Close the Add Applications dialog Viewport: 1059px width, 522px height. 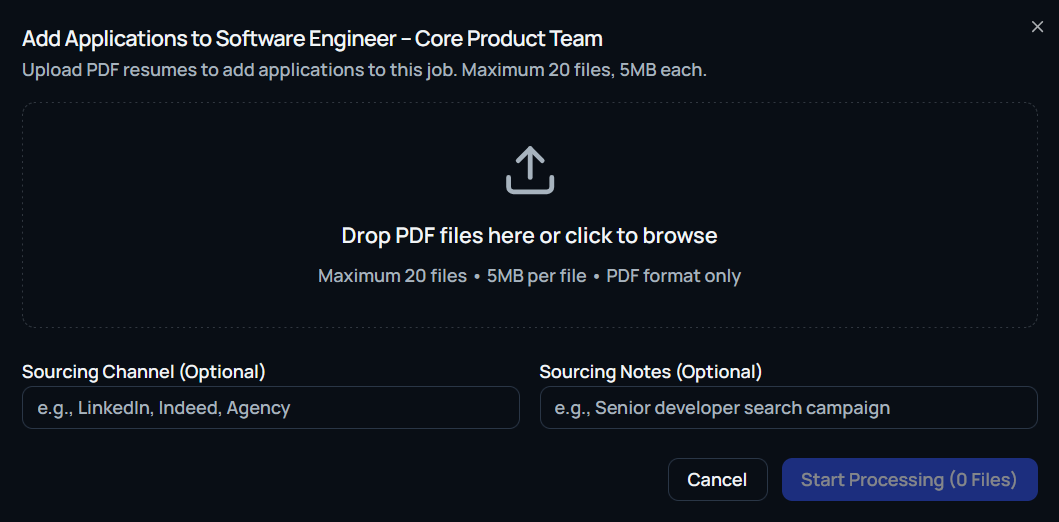pos(1037,27)
